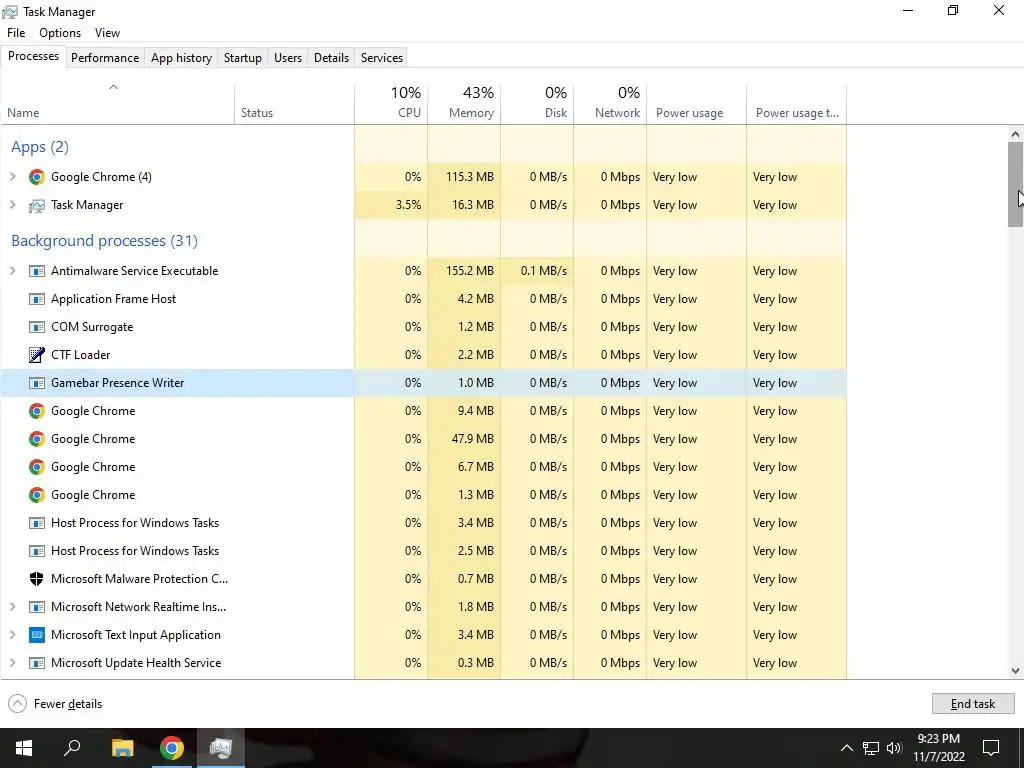
Task: Click the Task Manager title bar icon
Action: click(x=10, y=12)
